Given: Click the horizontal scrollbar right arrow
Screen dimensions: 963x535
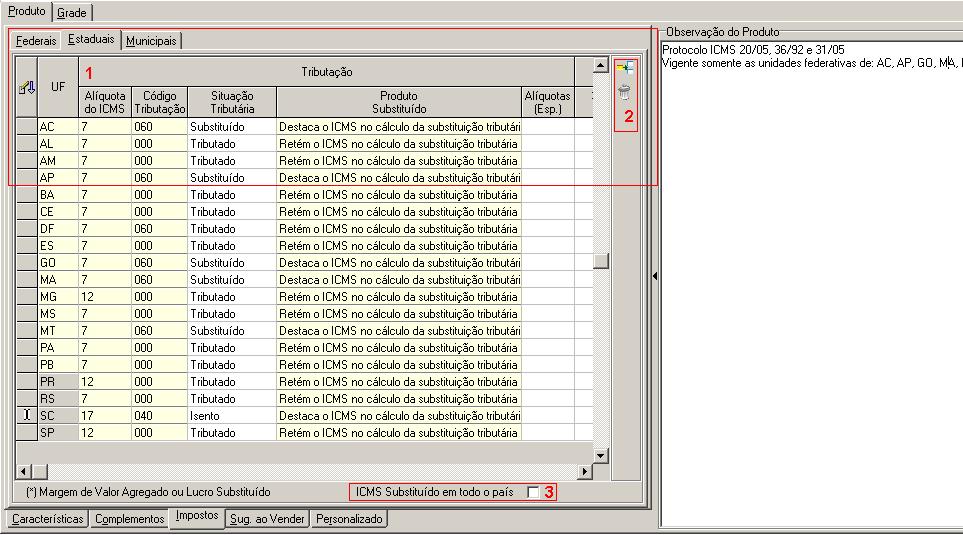Looking at the screenshot, I should coord(585,471).
